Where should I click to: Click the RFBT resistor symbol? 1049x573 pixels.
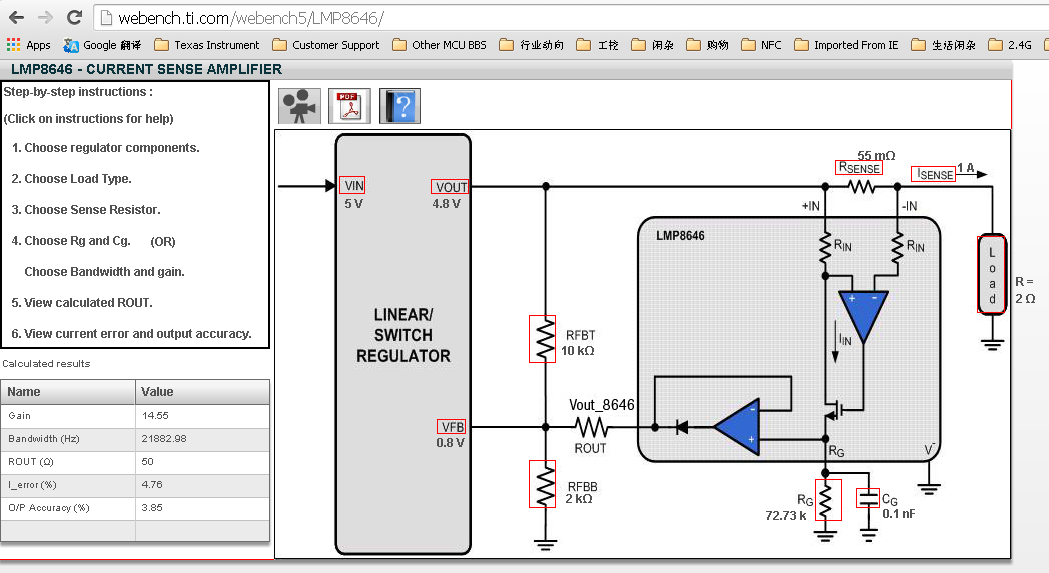pos(543,339)
